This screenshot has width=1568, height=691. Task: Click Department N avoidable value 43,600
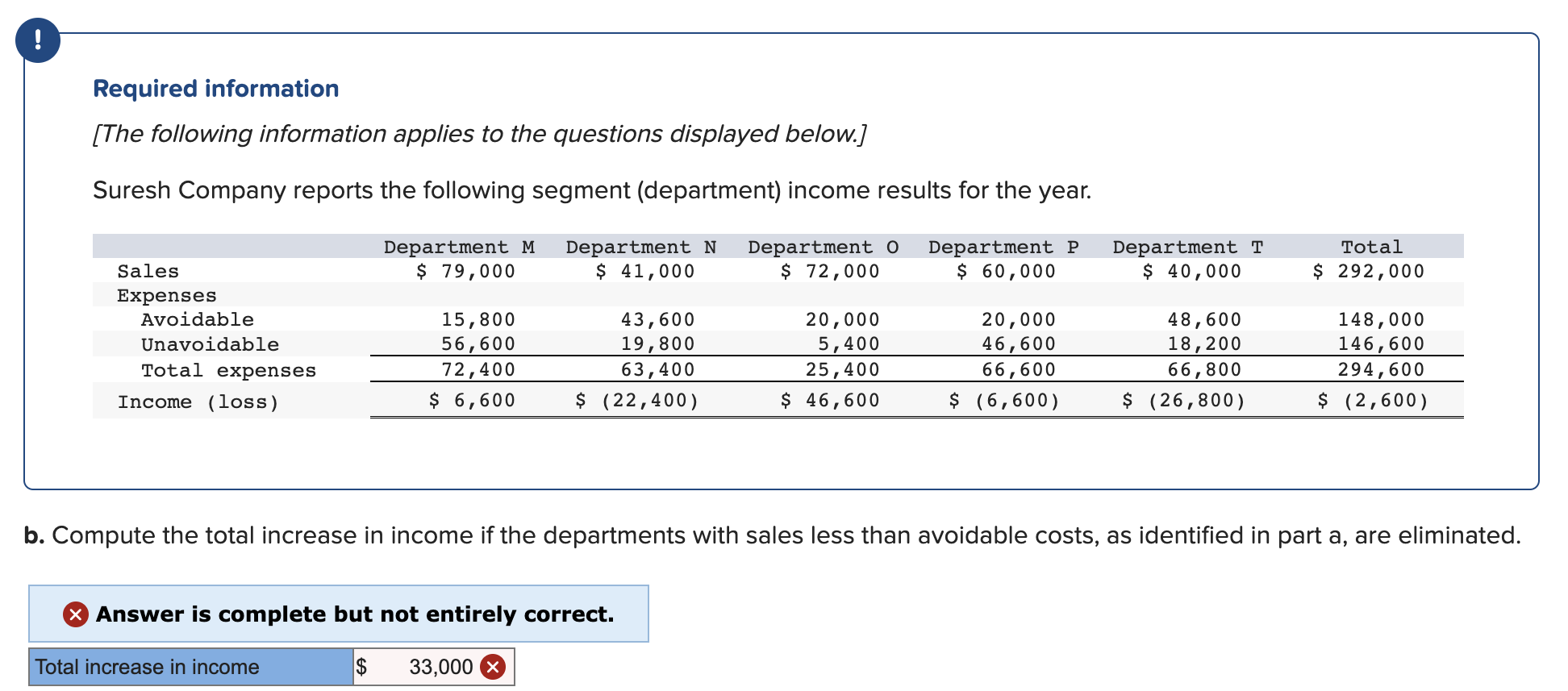pos(657,319)
